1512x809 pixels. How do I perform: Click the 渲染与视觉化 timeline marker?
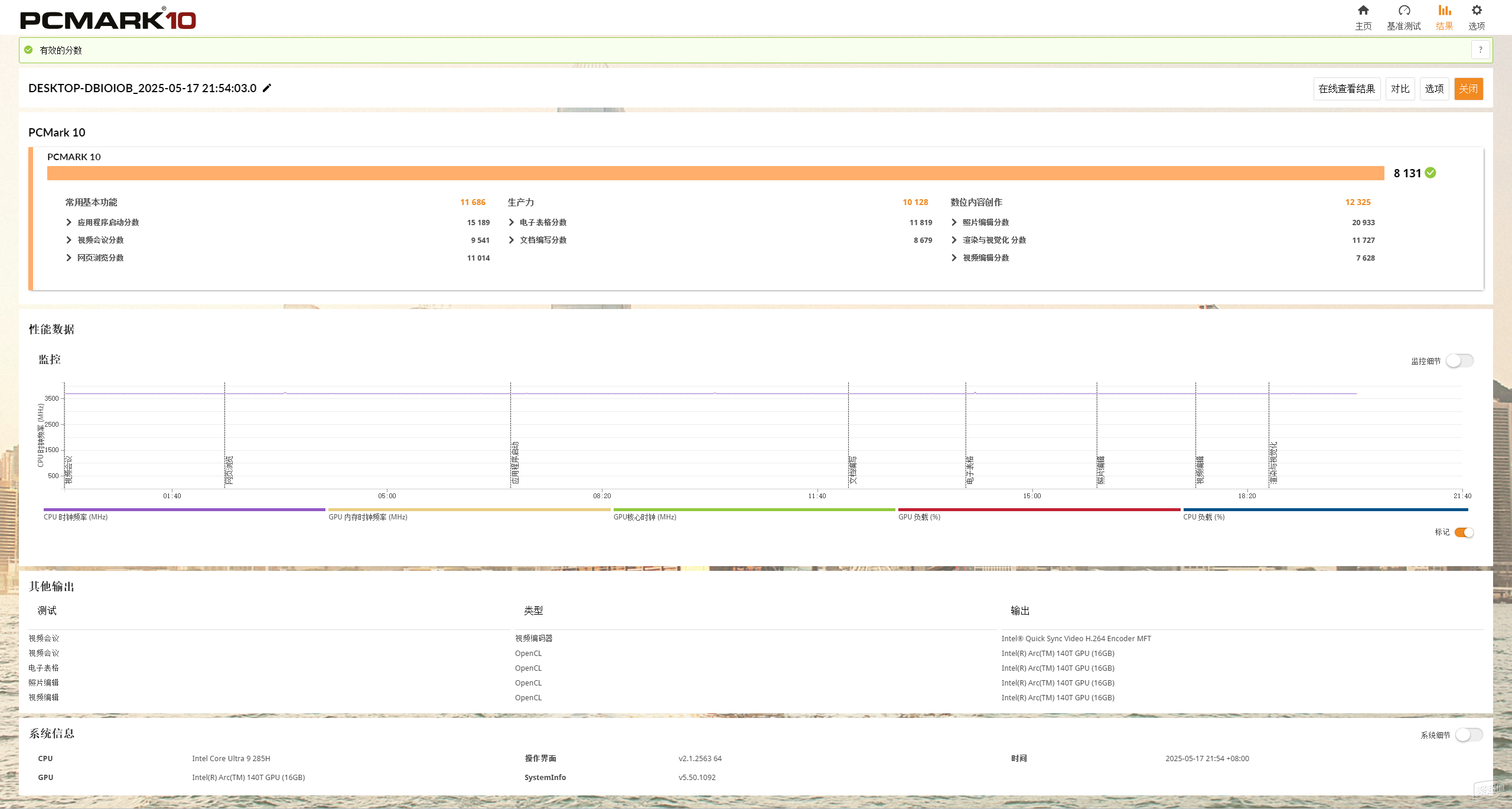click(x=1273, y=463)
